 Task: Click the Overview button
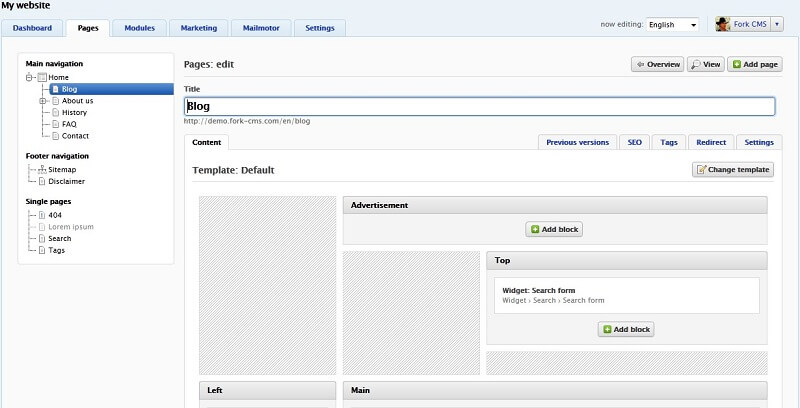point(658,64)
